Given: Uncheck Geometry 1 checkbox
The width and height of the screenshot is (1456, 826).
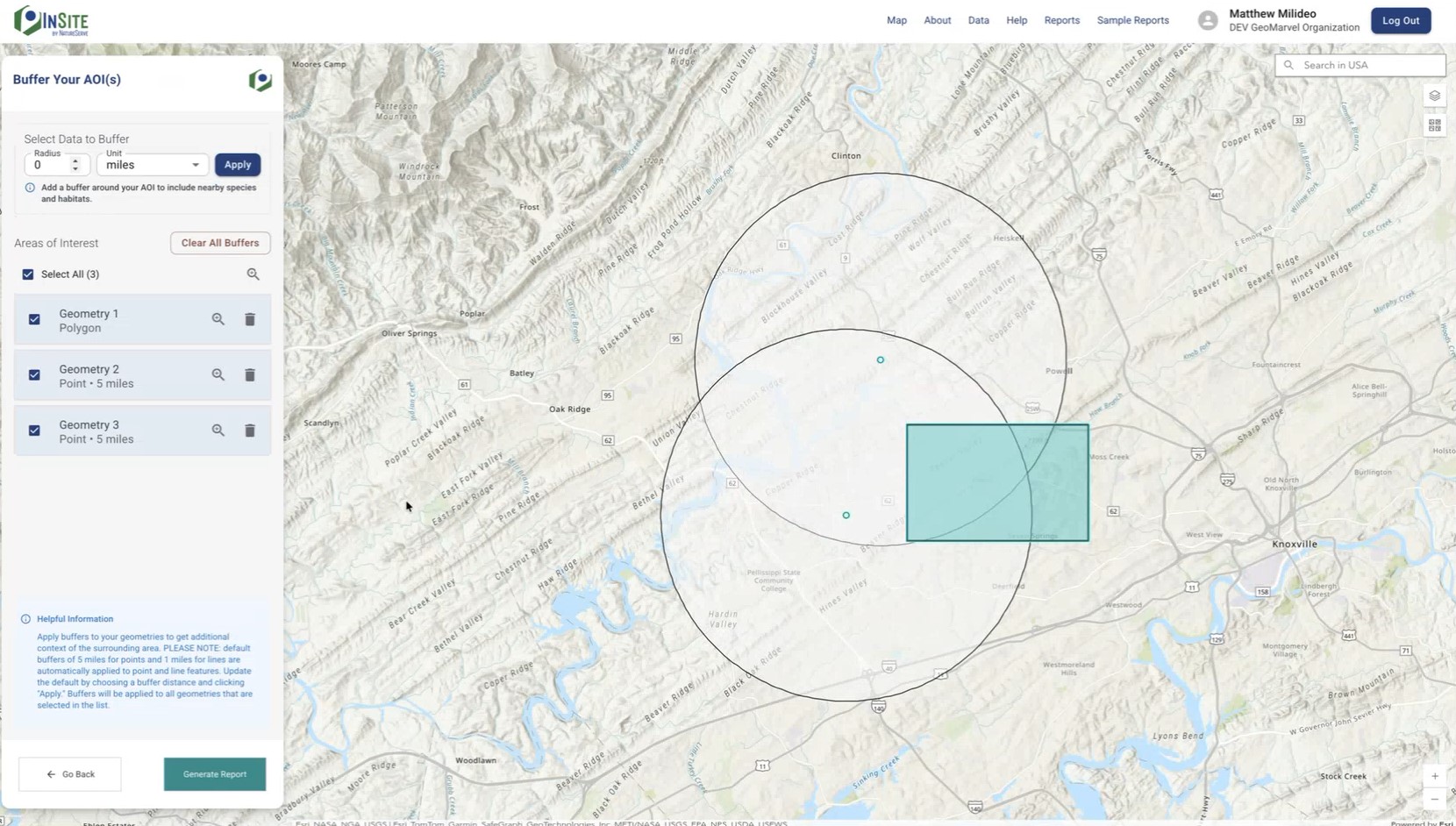Looking at the screenshot, I should click(x=34, y=320).
